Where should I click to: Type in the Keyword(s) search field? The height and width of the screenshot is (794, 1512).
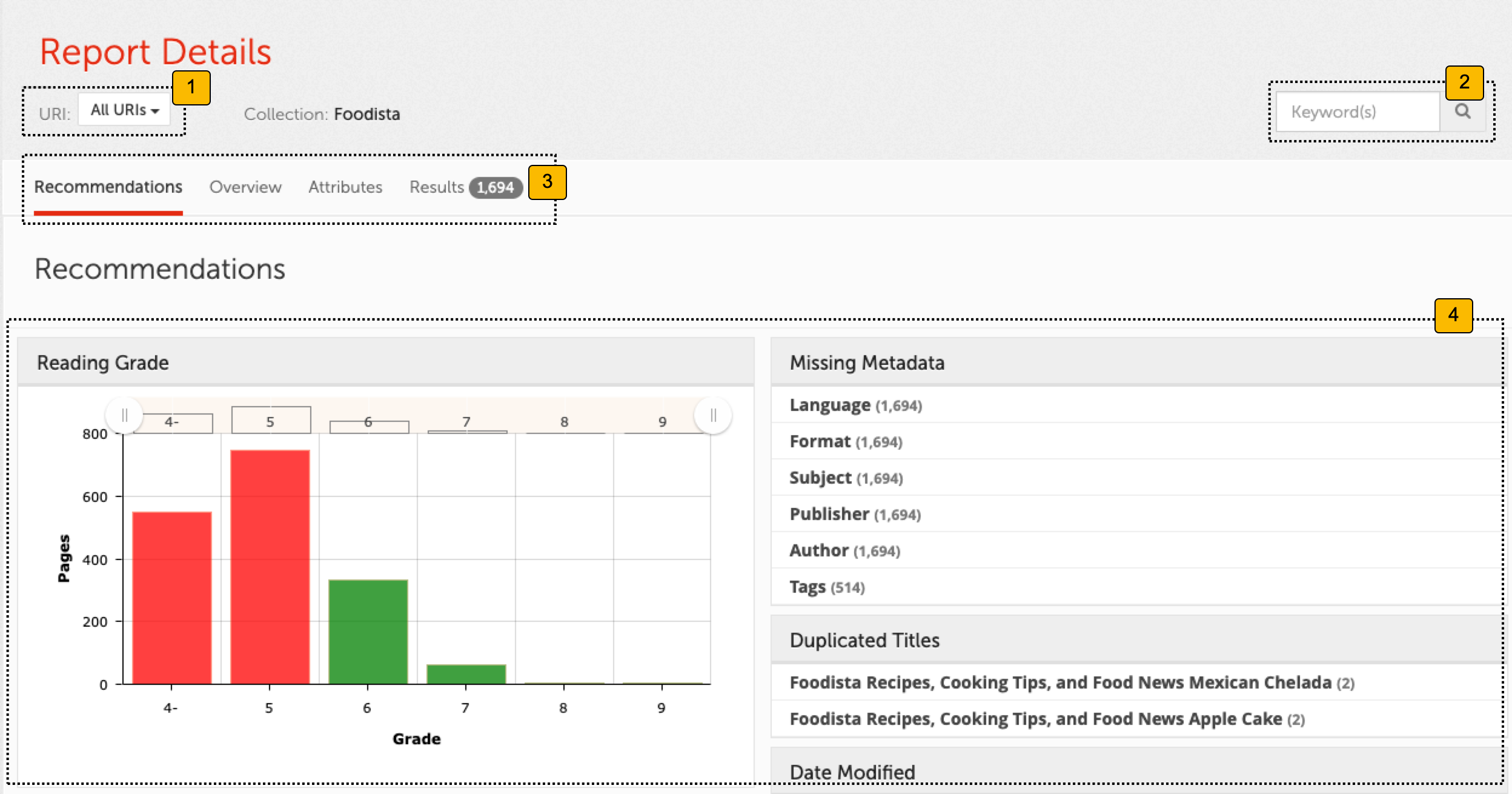[x=1357, y=112]
